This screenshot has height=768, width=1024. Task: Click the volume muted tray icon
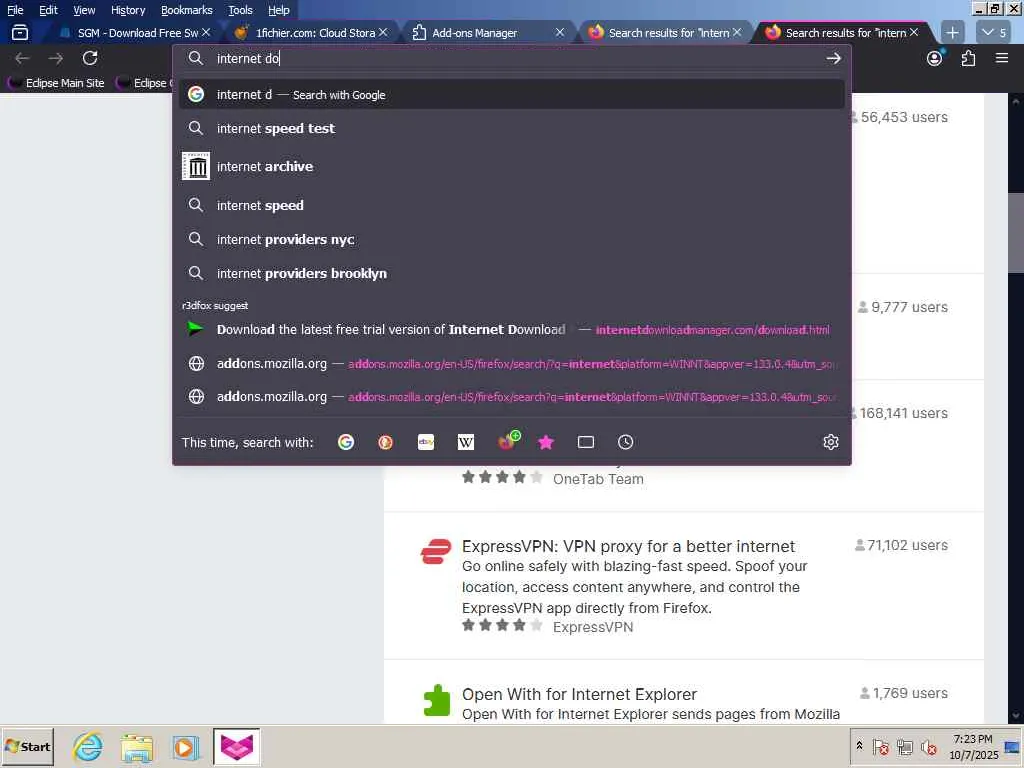(x=929, y=747)
